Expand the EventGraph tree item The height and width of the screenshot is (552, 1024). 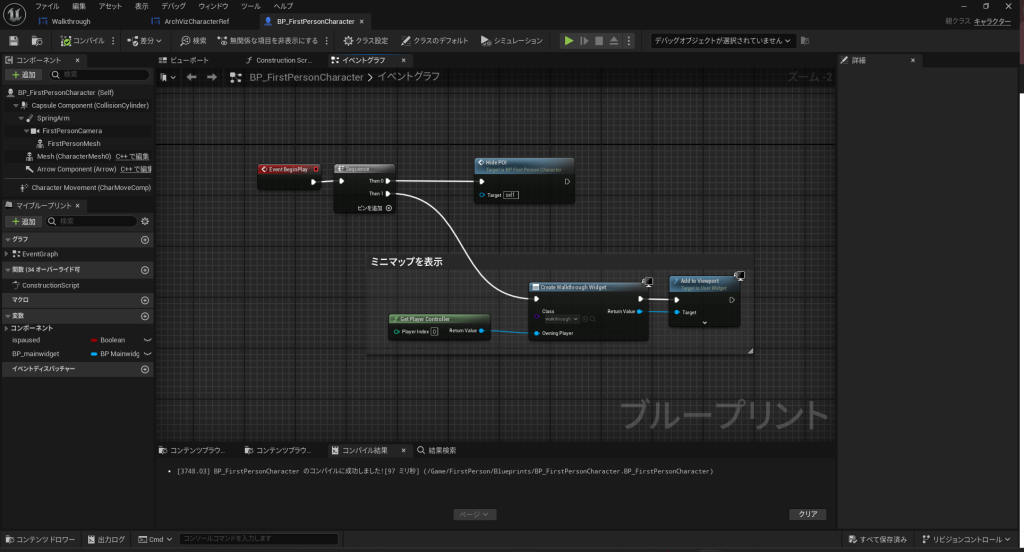coord(7,254)
